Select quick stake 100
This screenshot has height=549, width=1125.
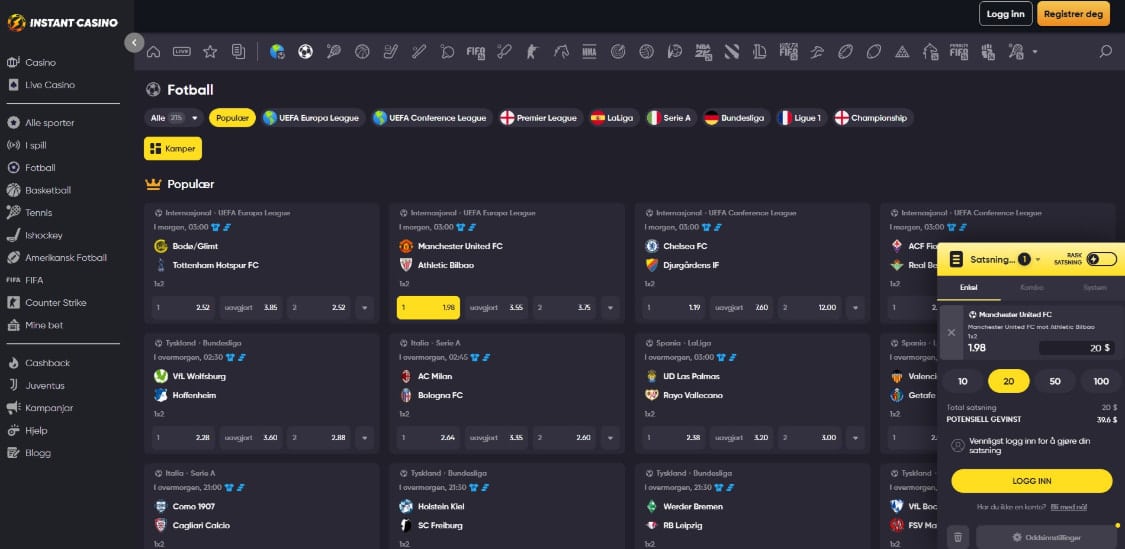1101,381
